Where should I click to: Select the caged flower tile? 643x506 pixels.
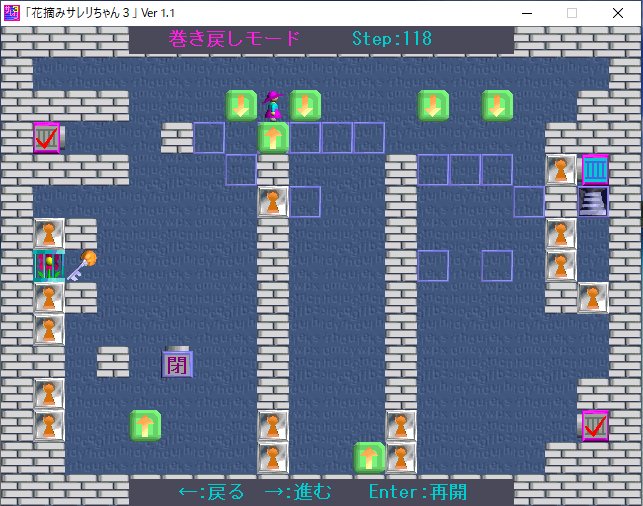[49, 265]
